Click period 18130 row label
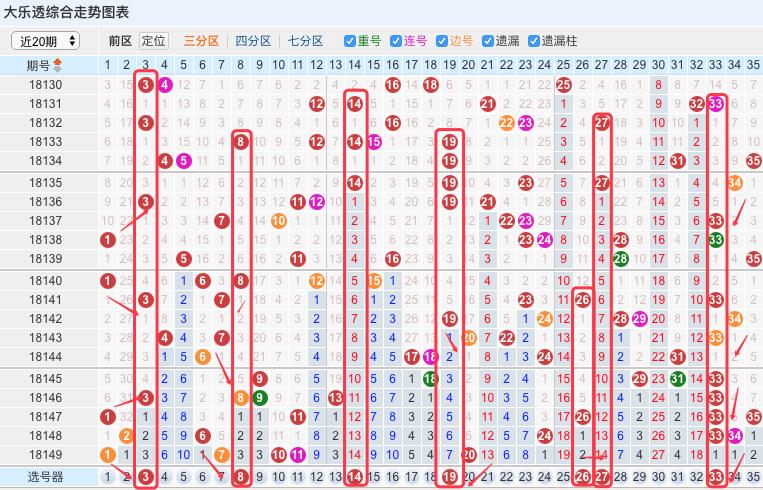This screenshot has width=763, height=490. pyautogui.click(x=46, y=85)
